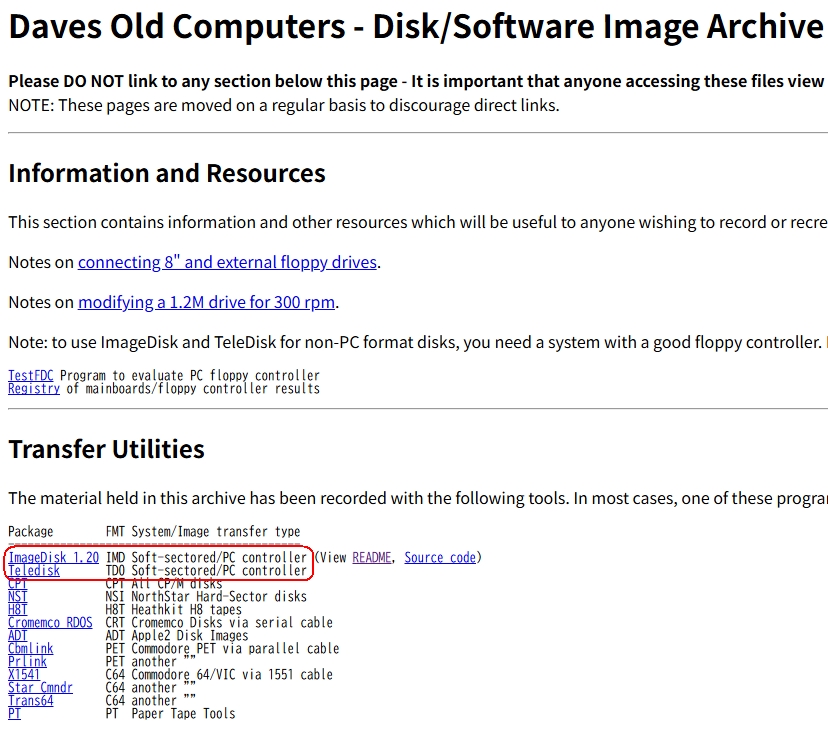Open the Prlink package link
Image resolution: width=828 pixels, height=755 pixels.
point(27,662)
